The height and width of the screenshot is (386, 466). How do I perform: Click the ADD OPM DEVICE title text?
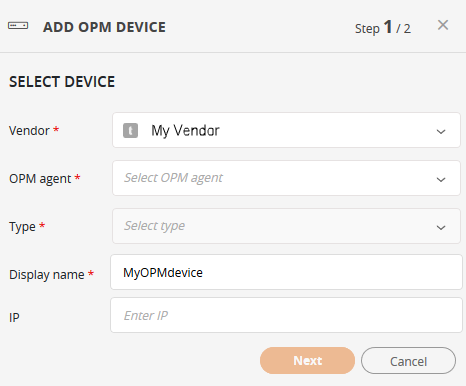104,27
